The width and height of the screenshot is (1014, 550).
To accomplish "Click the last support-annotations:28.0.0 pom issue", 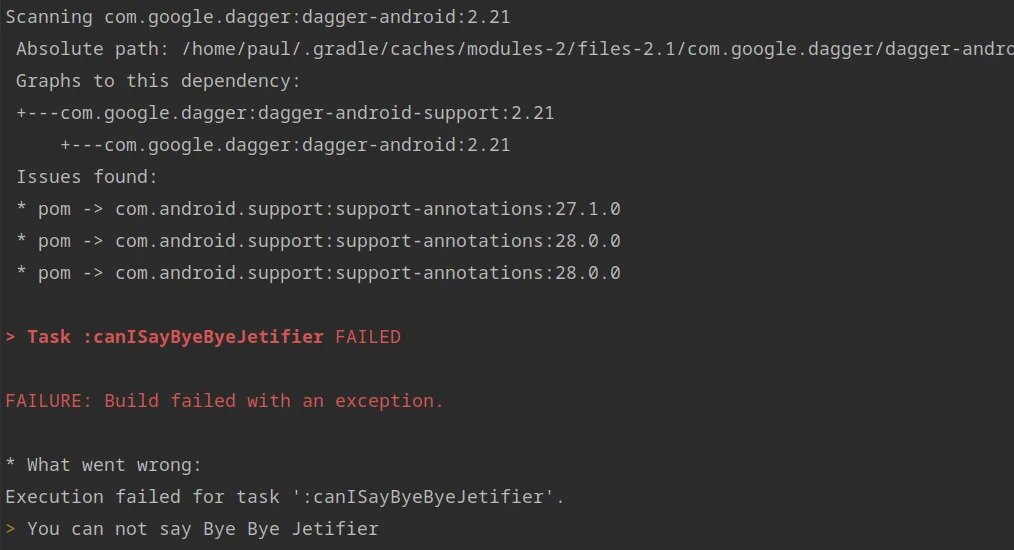I will [x=367, y=273].
